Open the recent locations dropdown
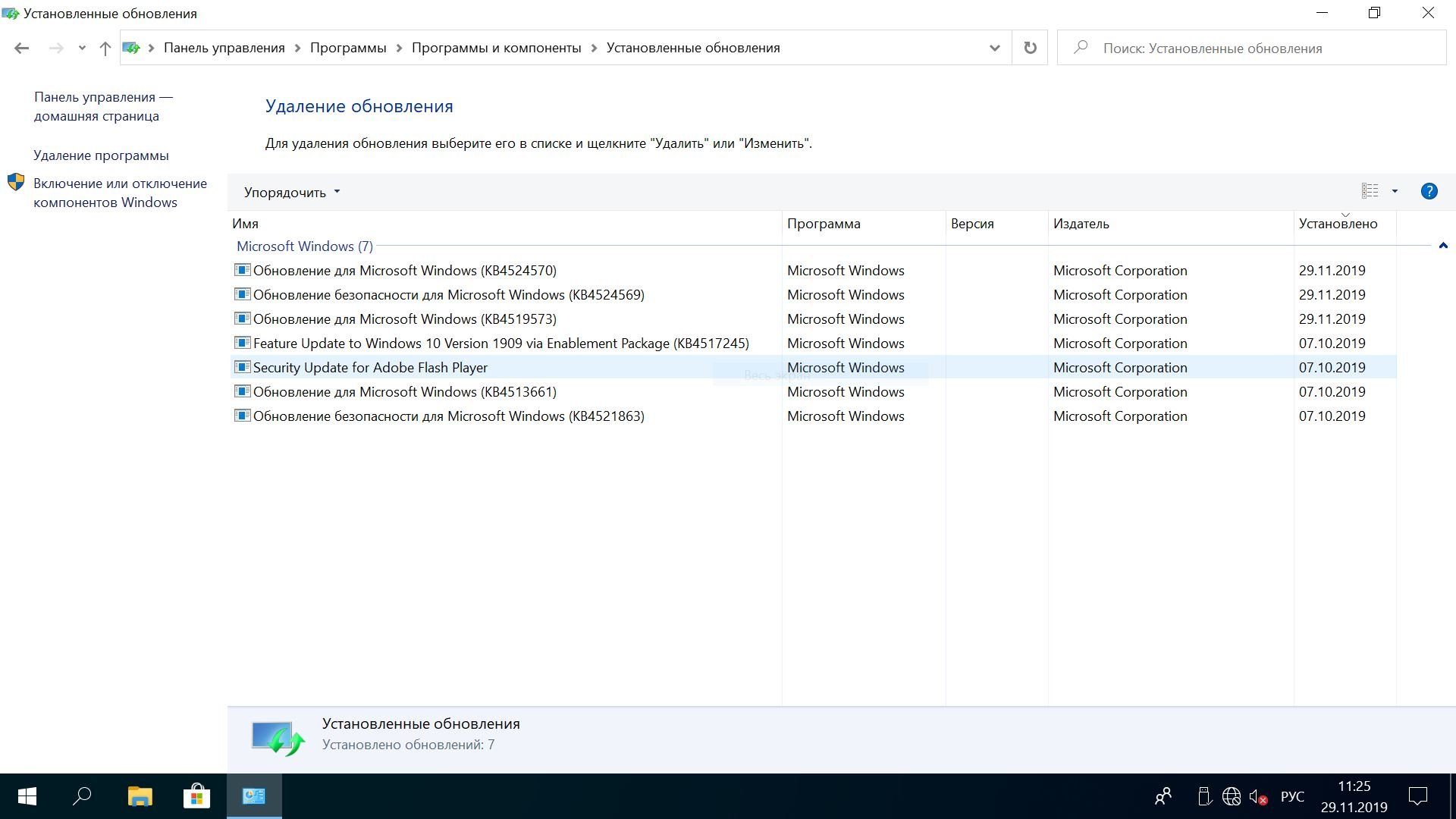 82,48
